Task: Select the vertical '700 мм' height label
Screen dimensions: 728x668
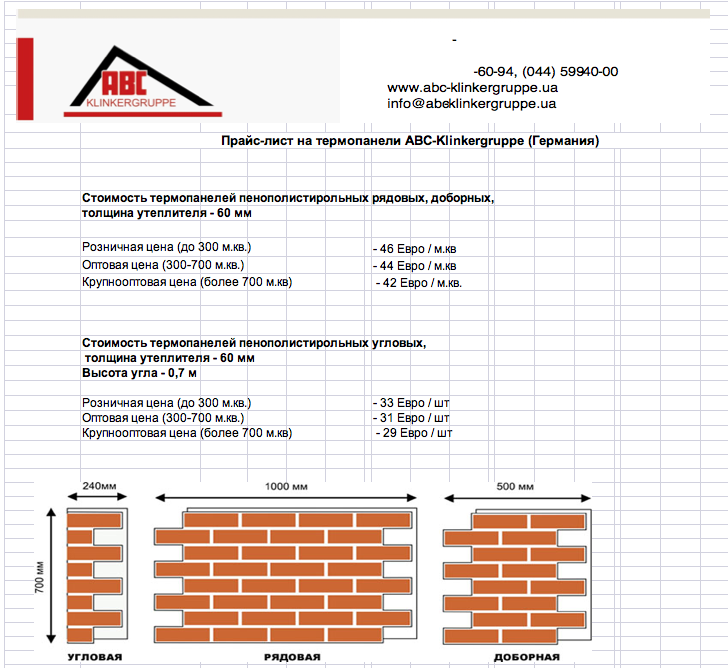Action: click(39, 577)
